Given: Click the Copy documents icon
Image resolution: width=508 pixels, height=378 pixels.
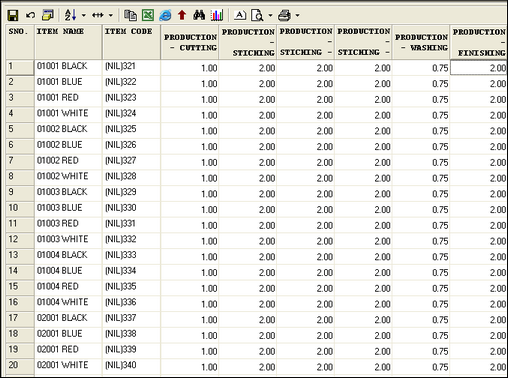Looking at the screenshot, I should [130, 15].
